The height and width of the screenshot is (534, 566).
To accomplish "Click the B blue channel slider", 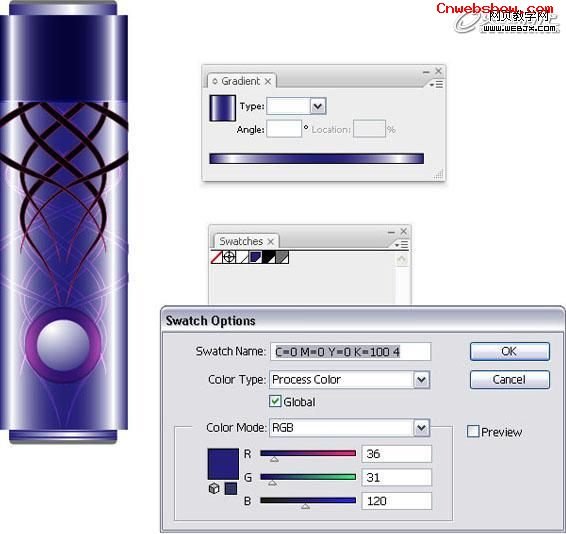I will pyautogui.click(x=308, y=501).
